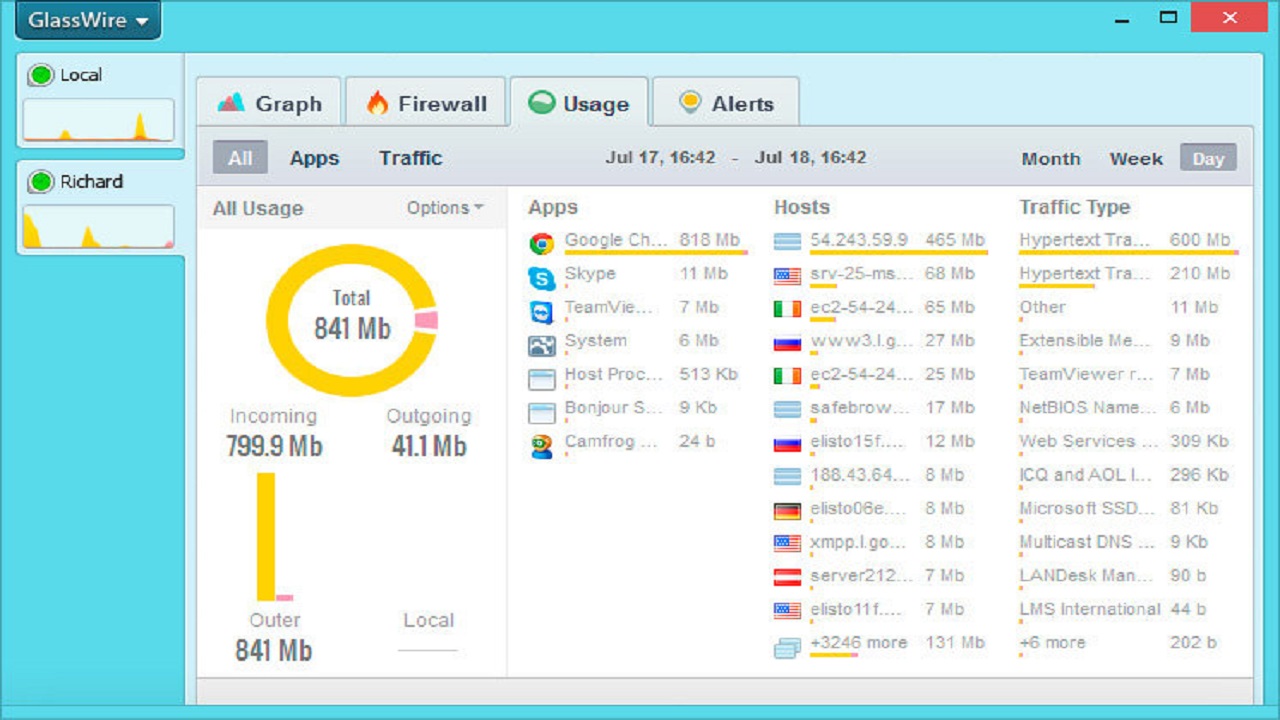Click the Outgoing 41.1 Mb value

click(429, 446)
